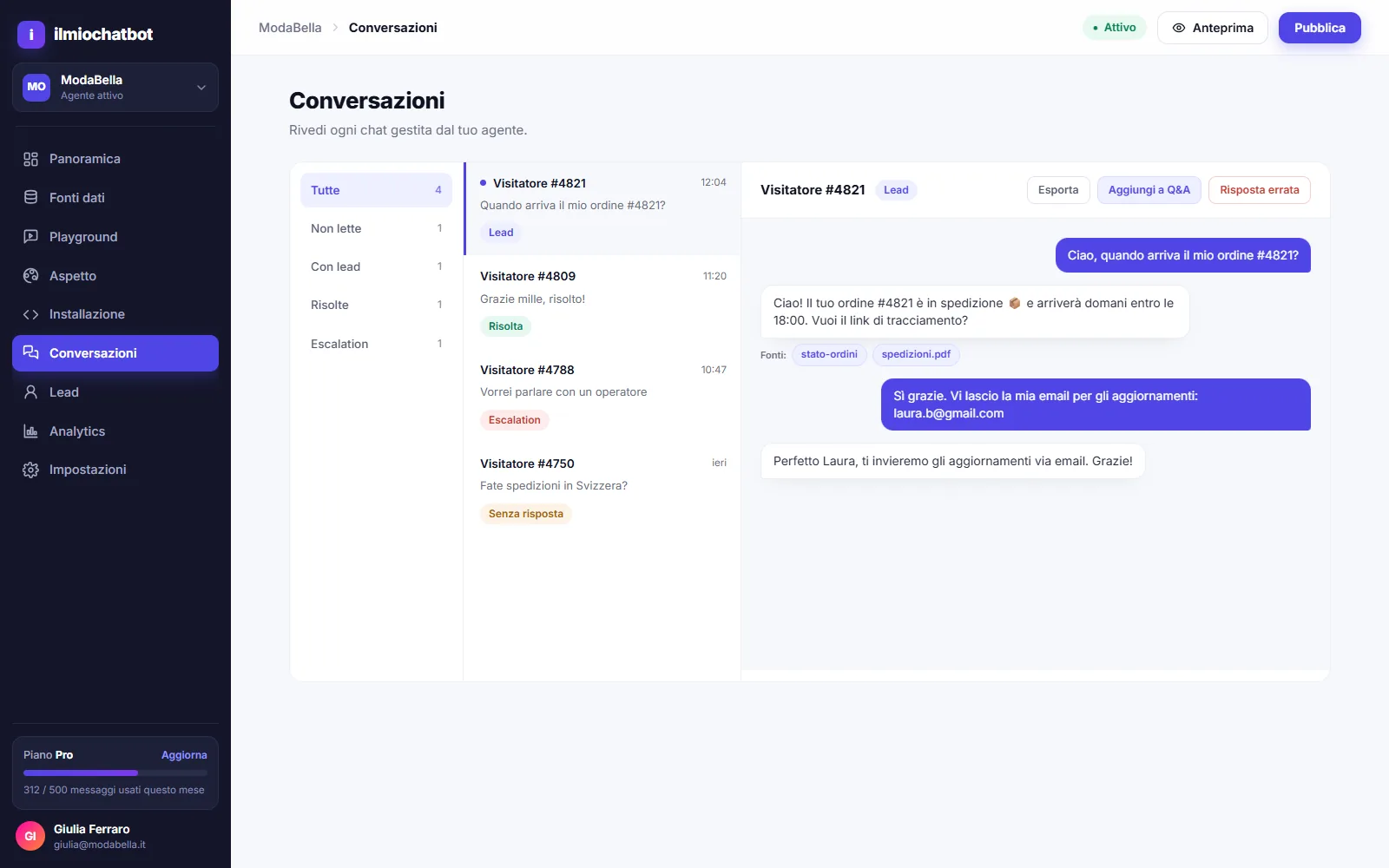Image resolution: width=1389 pixels, height=868 pixels.
Task: Show Risolte conversations
Action: (x=376, y=305)
